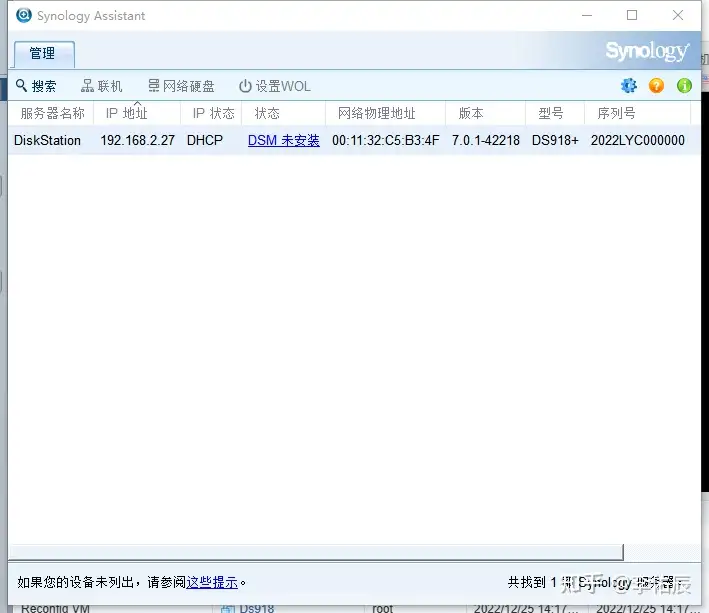Click the 设置WOL toolbar button
Viewport: 709px width, 613px height.
pyautogui.click(x=274, y=86)
